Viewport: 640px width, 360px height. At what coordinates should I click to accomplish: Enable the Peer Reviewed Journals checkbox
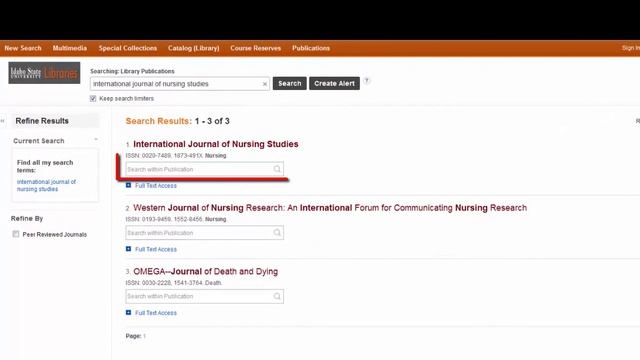(16, 234)
